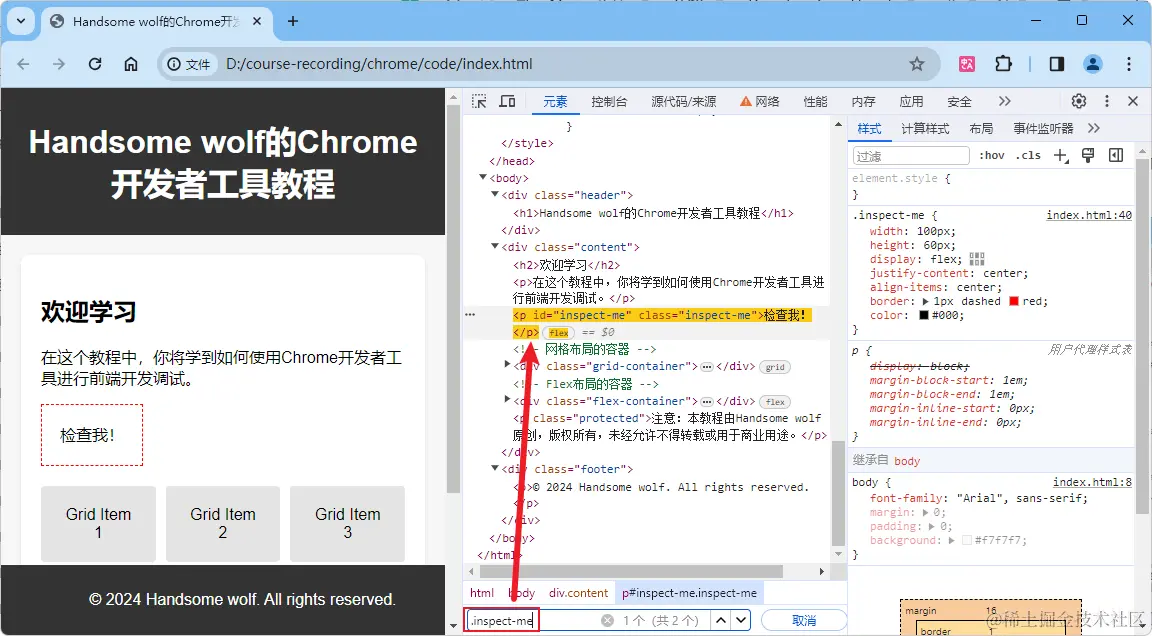This screenshot has width=1152, height=636.
Task: Open the tab search dropdown arrow
Action: (21, 21)
